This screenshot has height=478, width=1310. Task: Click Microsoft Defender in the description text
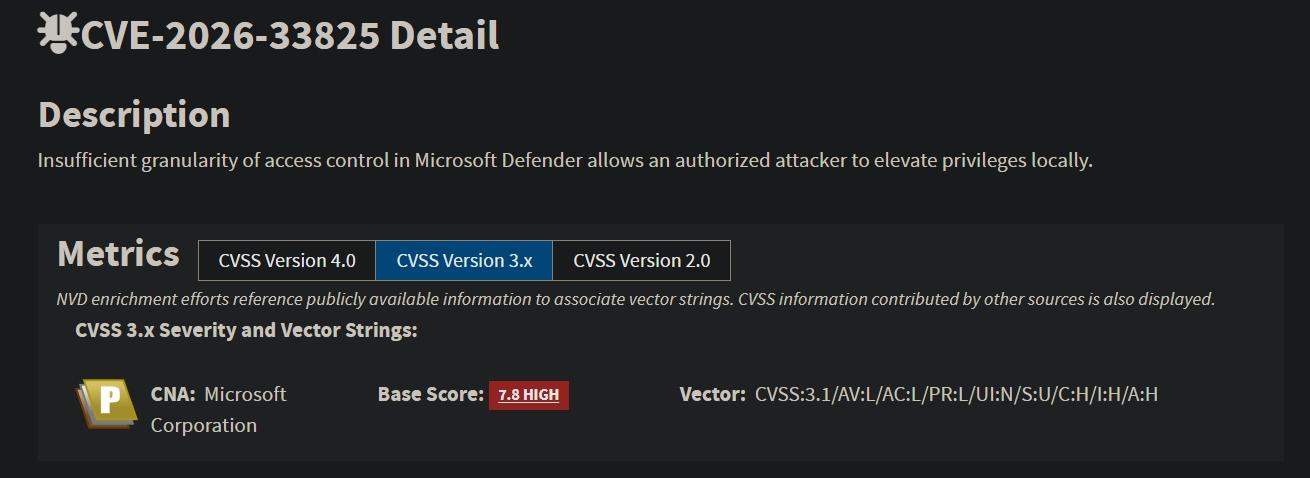click(x=498, y=160)
